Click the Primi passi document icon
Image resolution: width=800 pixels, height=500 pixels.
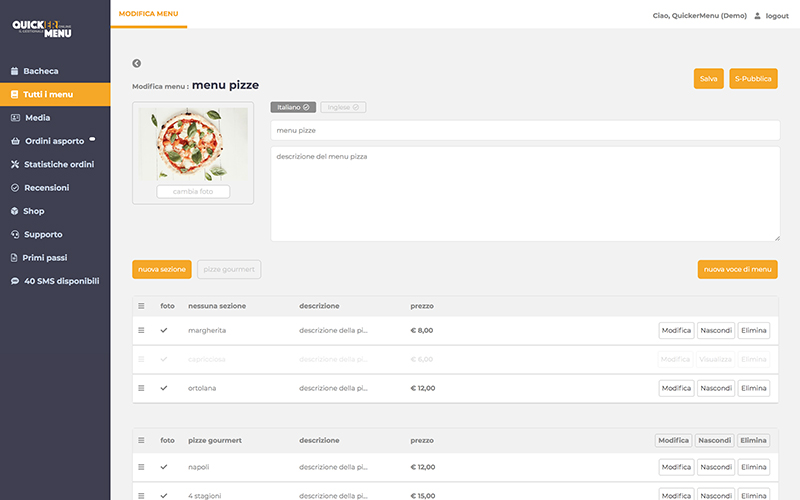pyautogui.click(x=15, y=257)
